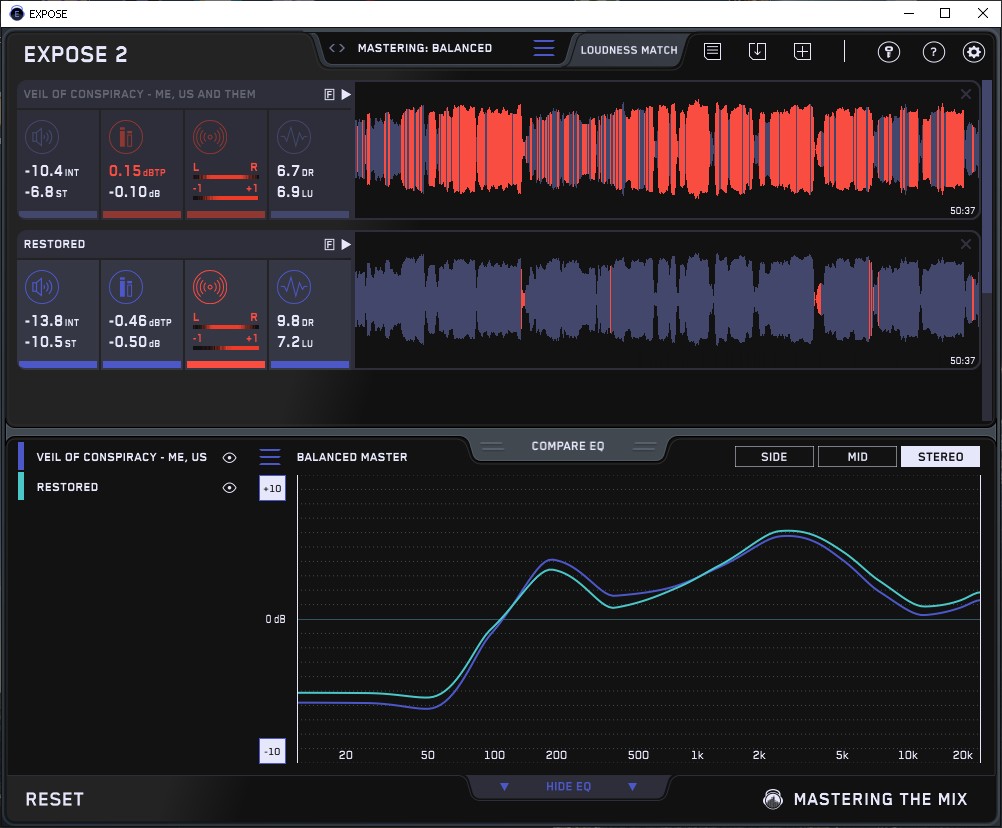Open the help question mark icon

click(933, 52)
